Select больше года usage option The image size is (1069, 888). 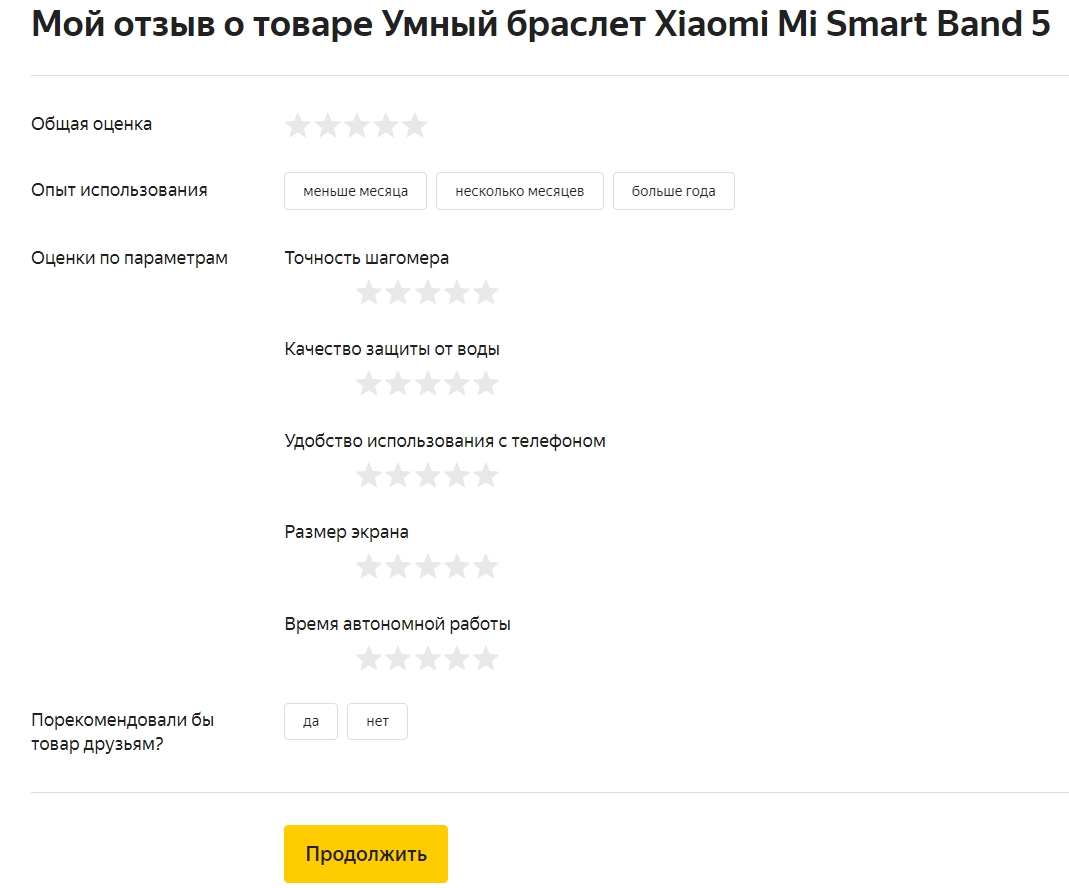[673, 190]
